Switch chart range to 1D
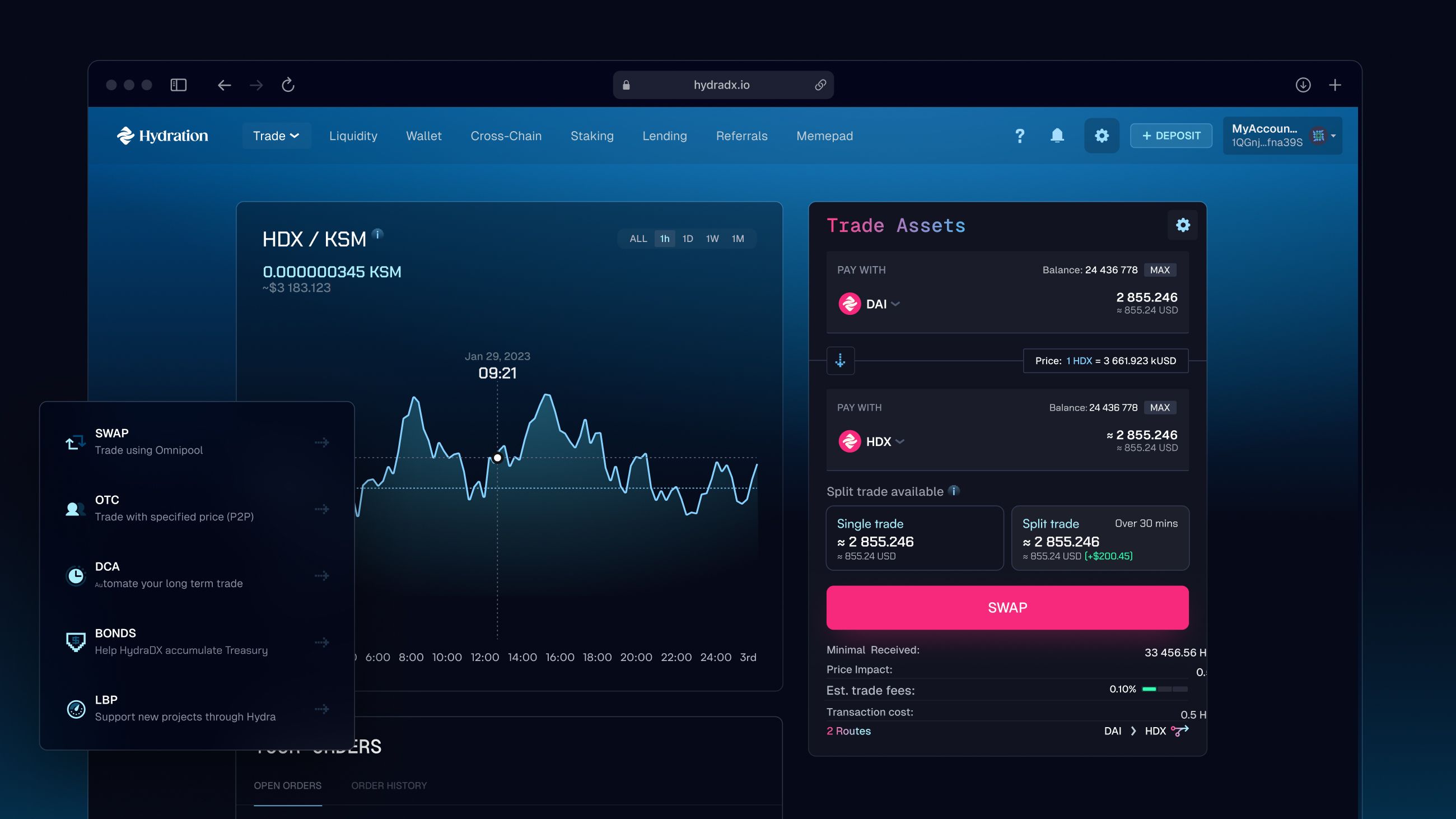The width and height of the screenshot is (1456, 819). 687,239
